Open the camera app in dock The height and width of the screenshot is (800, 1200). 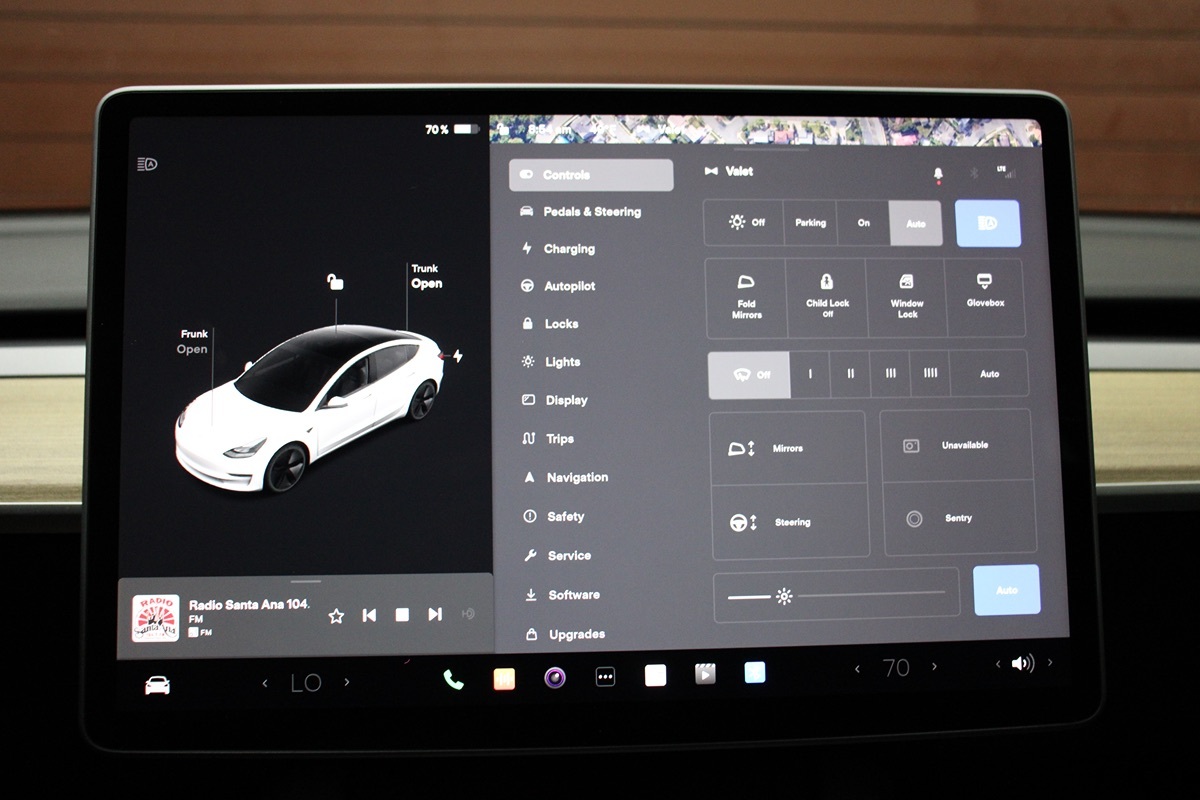point(555,678)
